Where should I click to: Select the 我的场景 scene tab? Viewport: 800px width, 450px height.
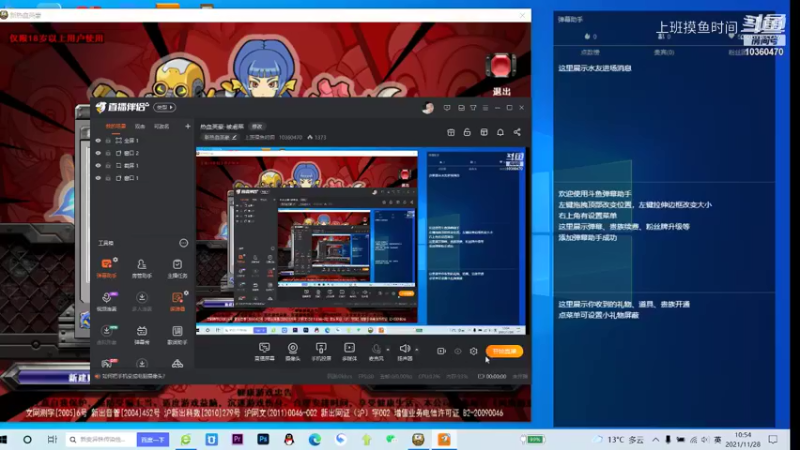(x=116, y=126)
